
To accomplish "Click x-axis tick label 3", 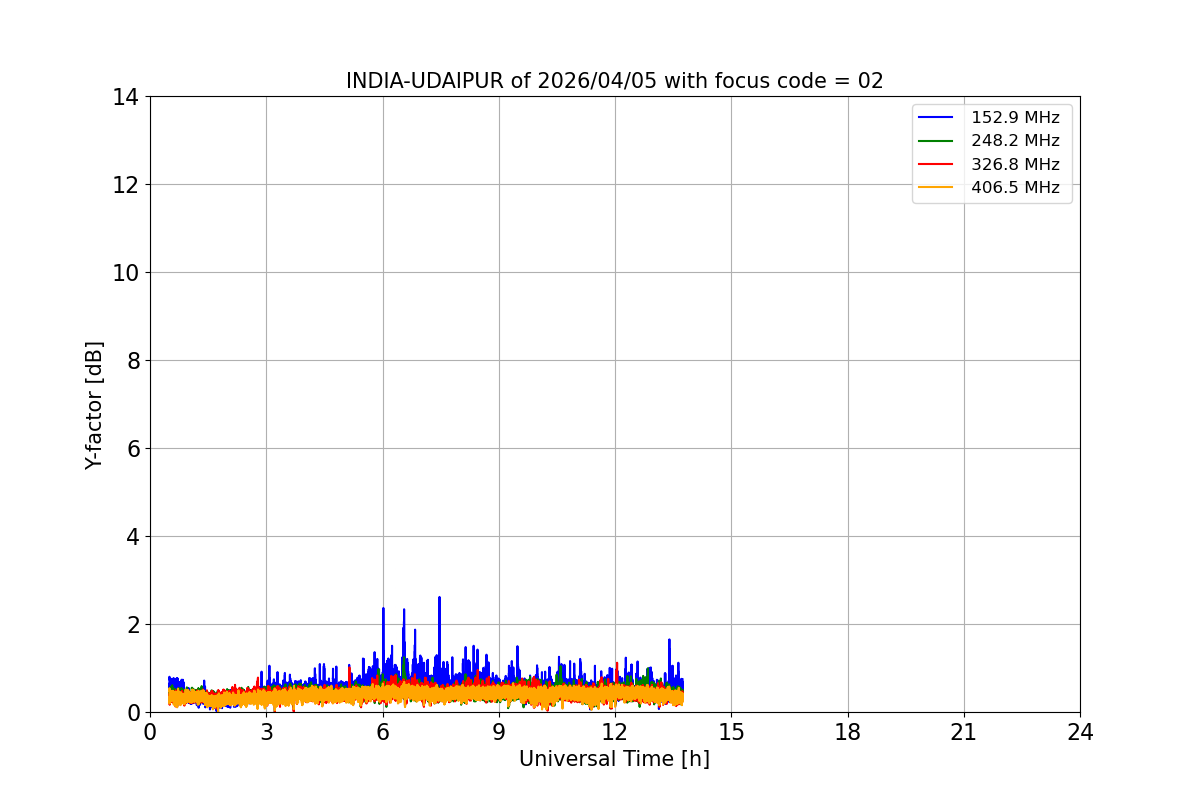I will tap(266, 732).
